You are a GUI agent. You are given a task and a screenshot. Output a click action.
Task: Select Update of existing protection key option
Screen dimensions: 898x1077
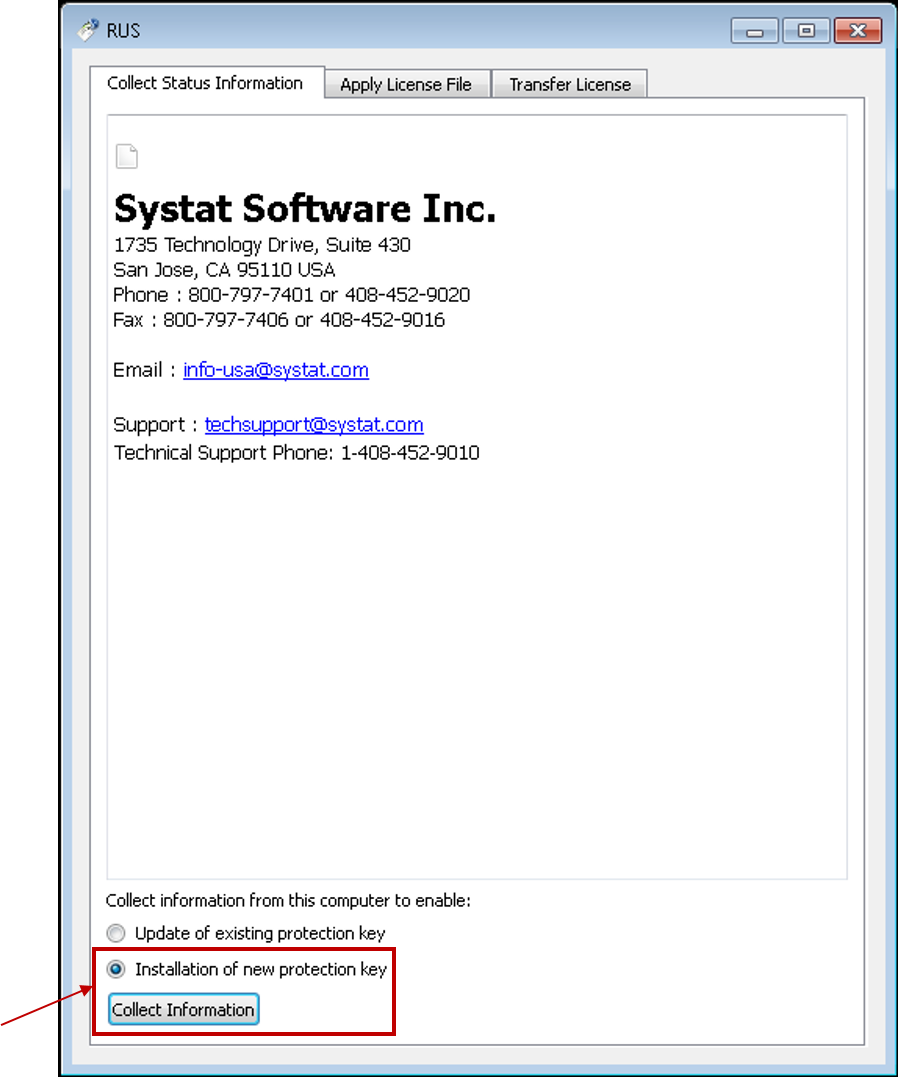(x=247, y=933)
